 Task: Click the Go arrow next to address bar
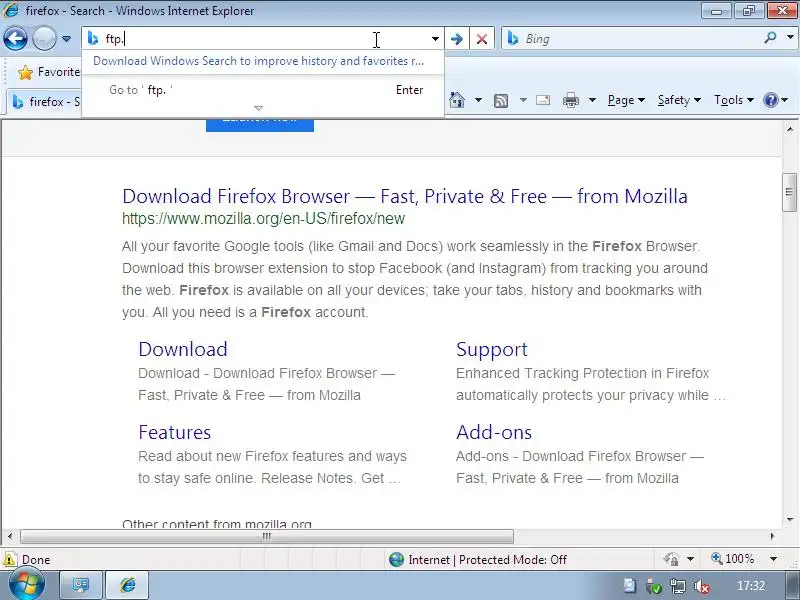(x=457, y=39)
